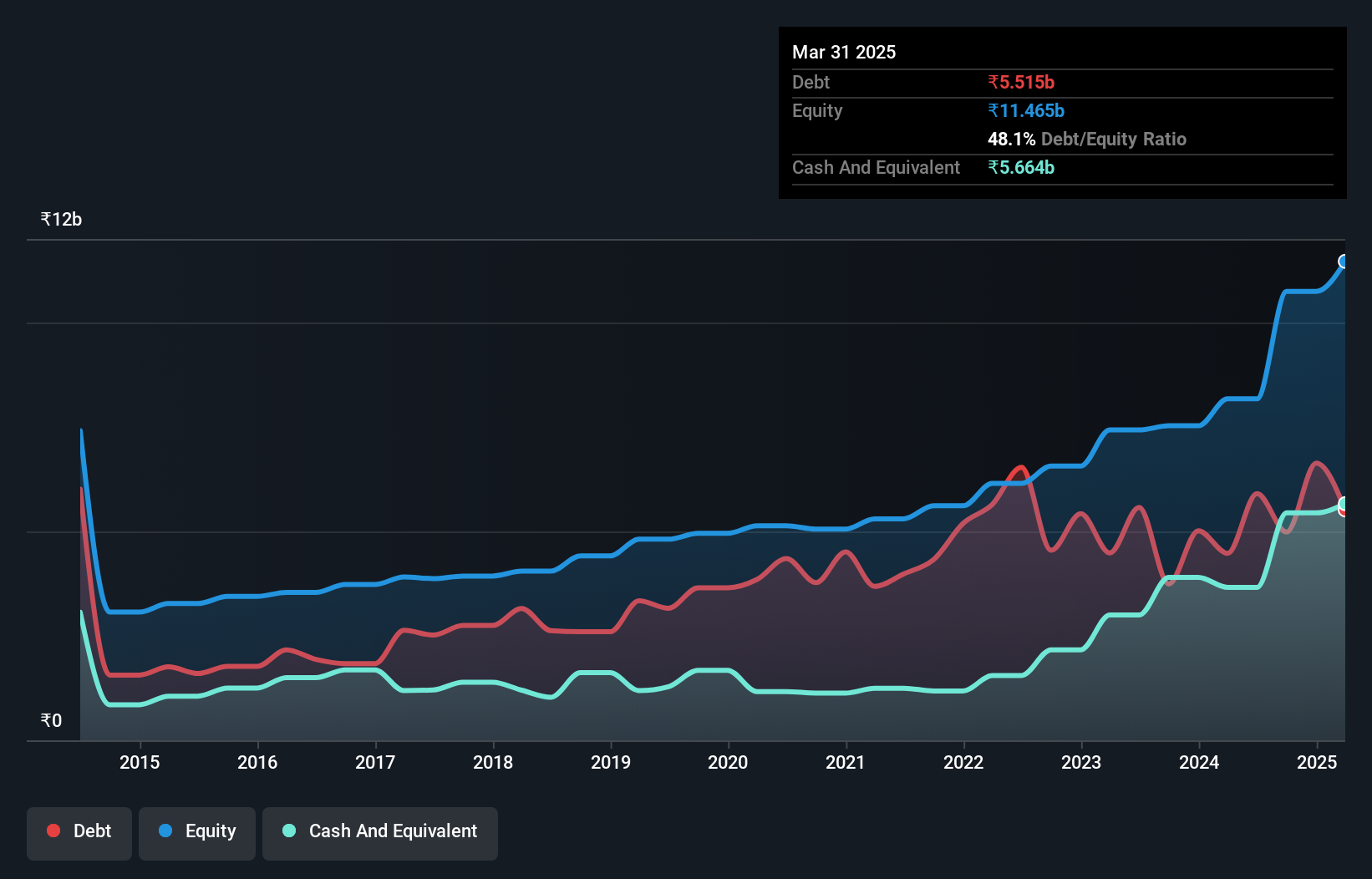Click the 2018 x-axis label
1372x879 pixels.
point(493,762)
